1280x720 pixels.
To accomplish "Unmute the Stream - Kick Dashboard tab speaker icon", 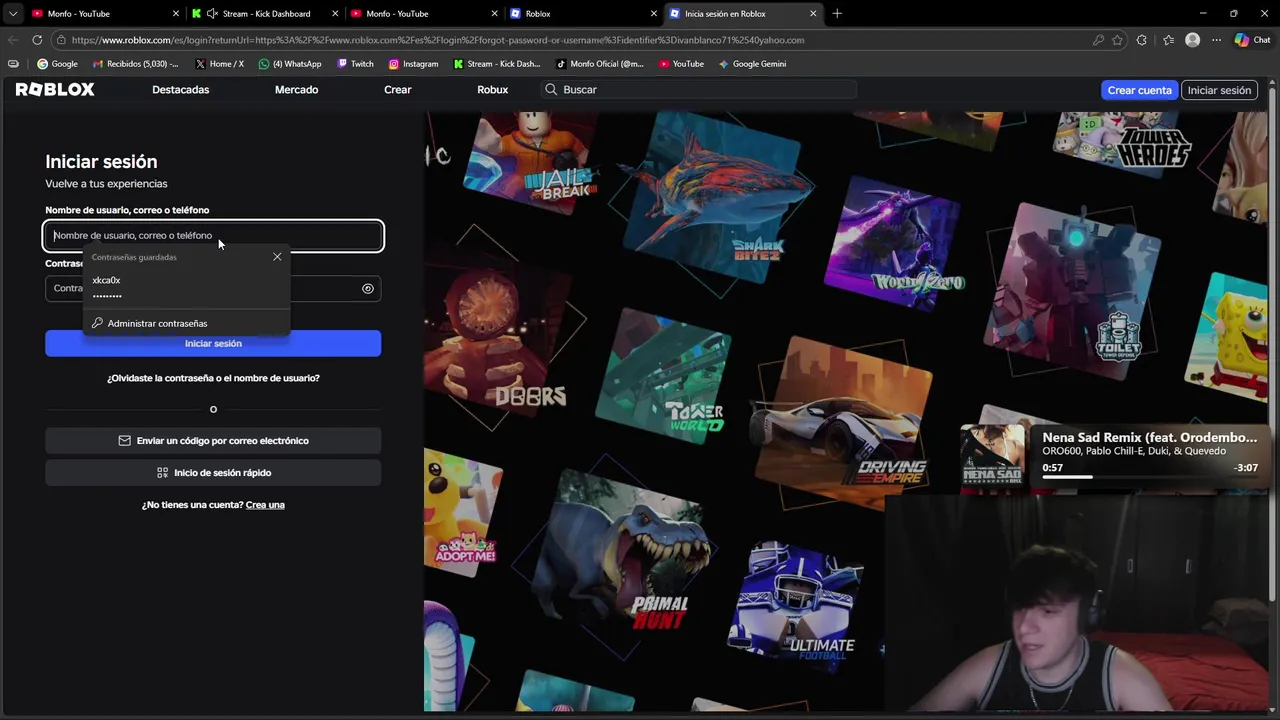I will (x=212, y=14).
